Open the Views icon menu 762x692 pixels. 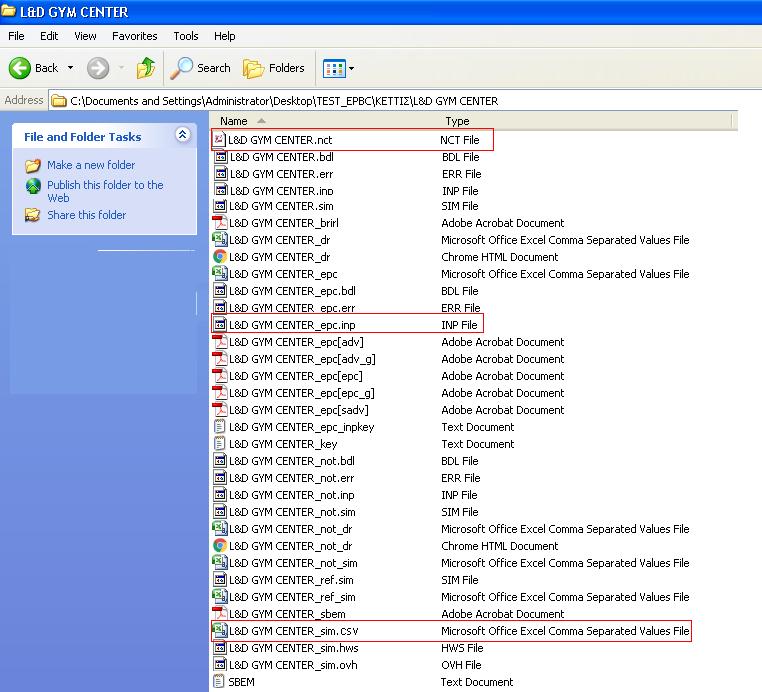click(338, 69)
